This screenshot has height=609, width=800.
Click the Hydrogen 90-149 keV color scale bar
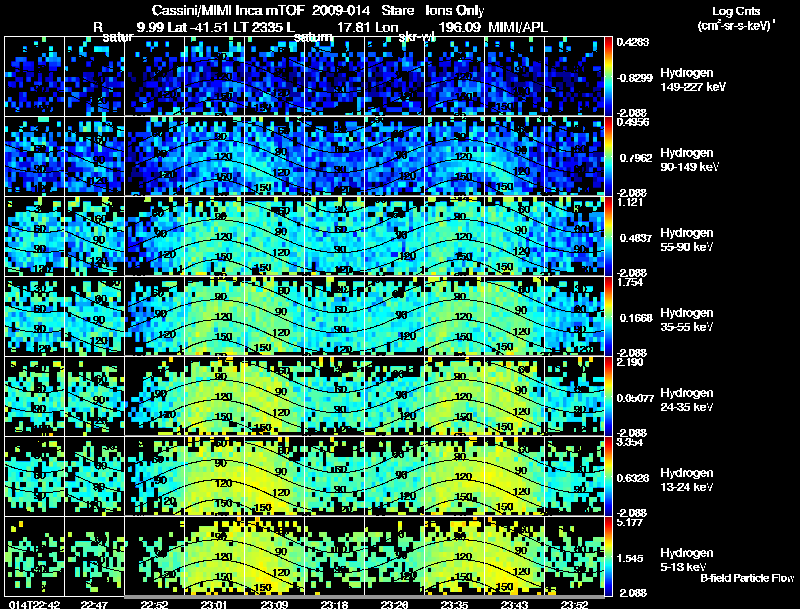coord(609,157)
